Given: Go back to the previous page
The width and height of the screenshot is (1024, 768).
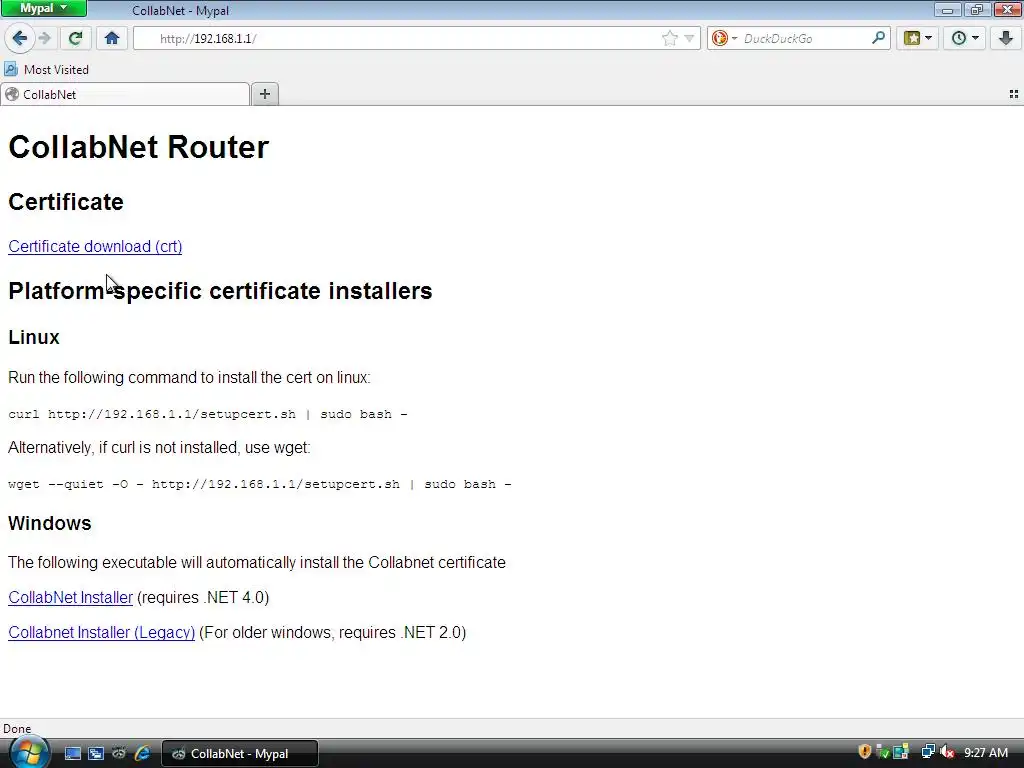Looking at the screenshot, I should click(x=20, y=38).
